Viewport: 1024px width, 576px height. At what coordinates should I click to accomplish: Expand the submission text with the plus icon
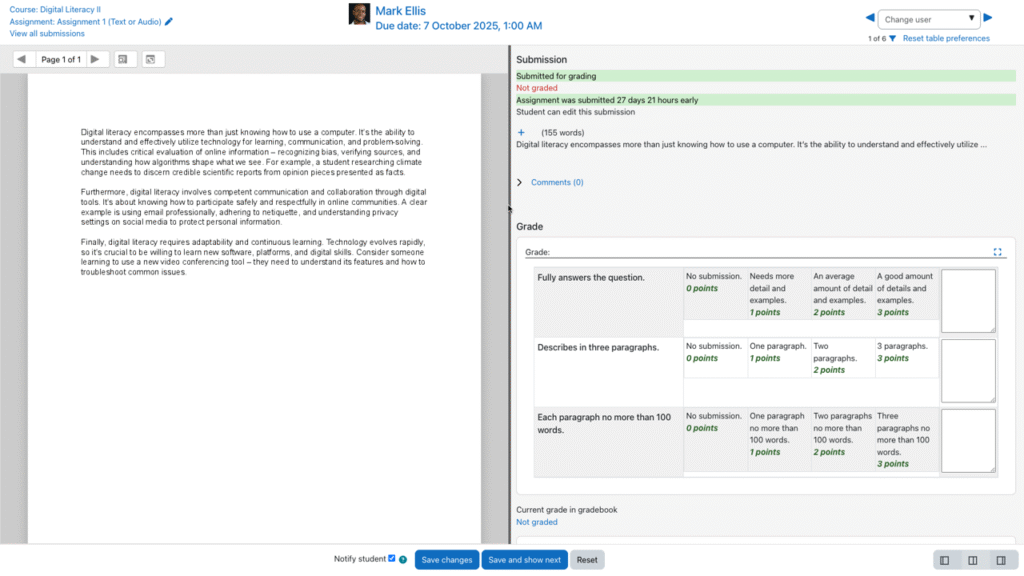coord(519,131)
